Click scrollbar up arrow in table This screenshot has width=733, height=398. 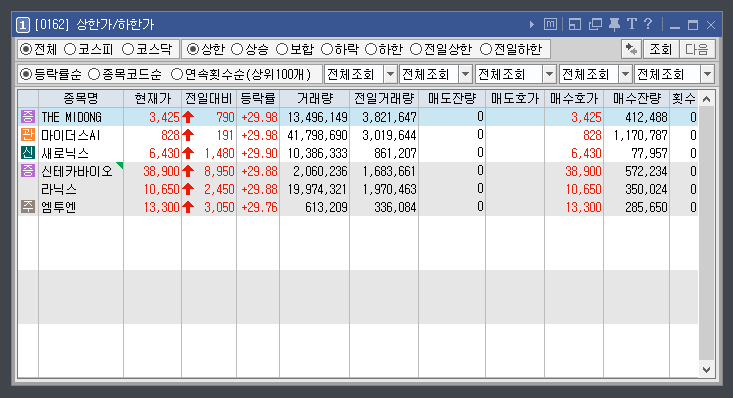pos(706,99)
